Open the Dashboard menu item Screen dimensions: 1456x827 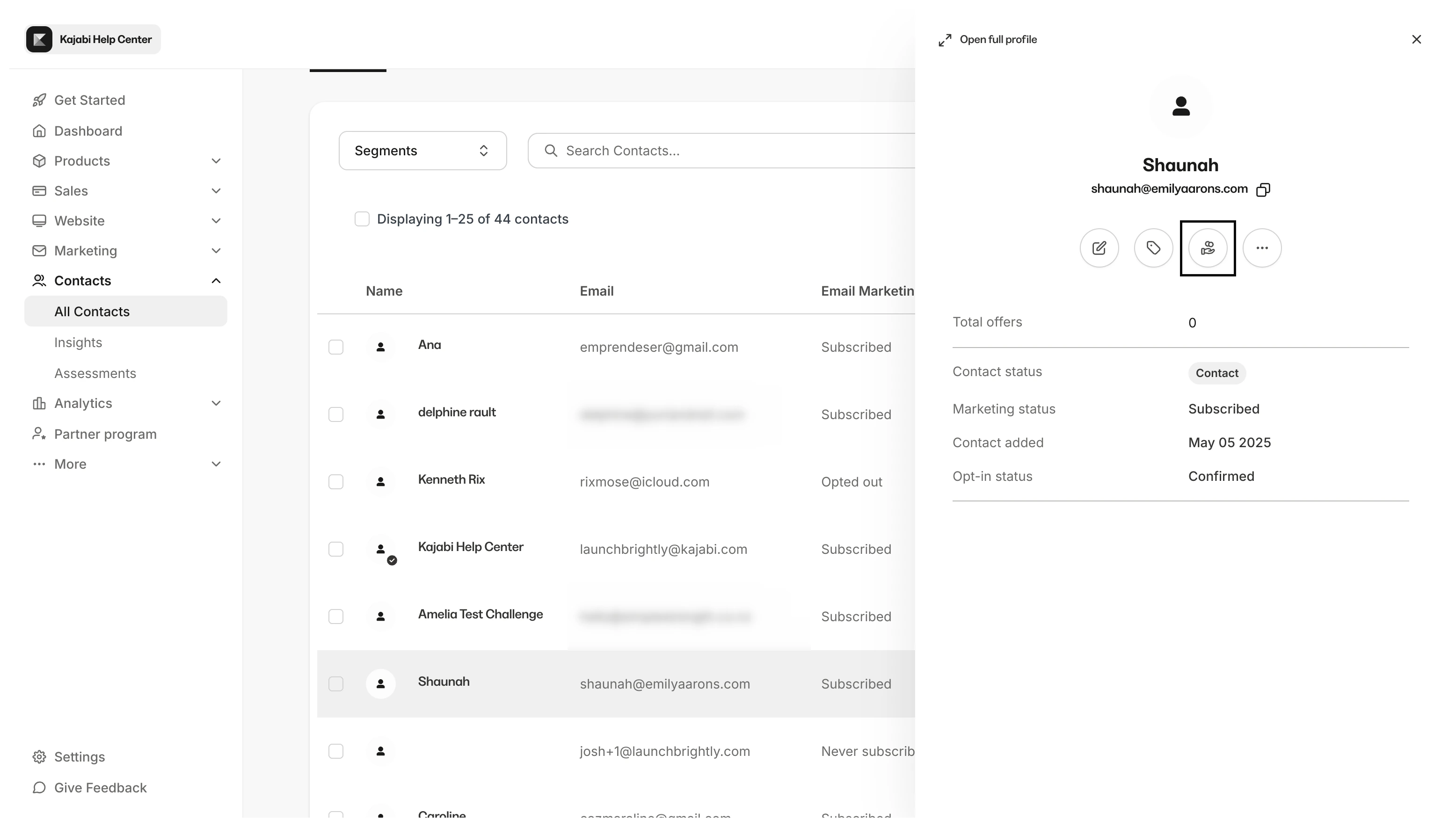88,131
